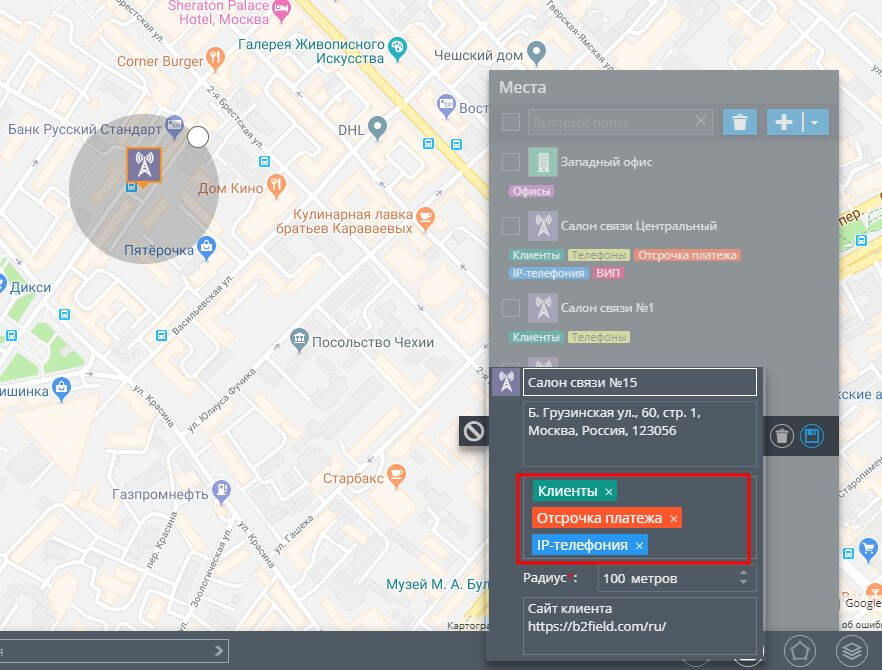Open the map layers icon in the bottom bar
Image resolution: width=882 pixels, height=670 pixels.
(852, 651)
